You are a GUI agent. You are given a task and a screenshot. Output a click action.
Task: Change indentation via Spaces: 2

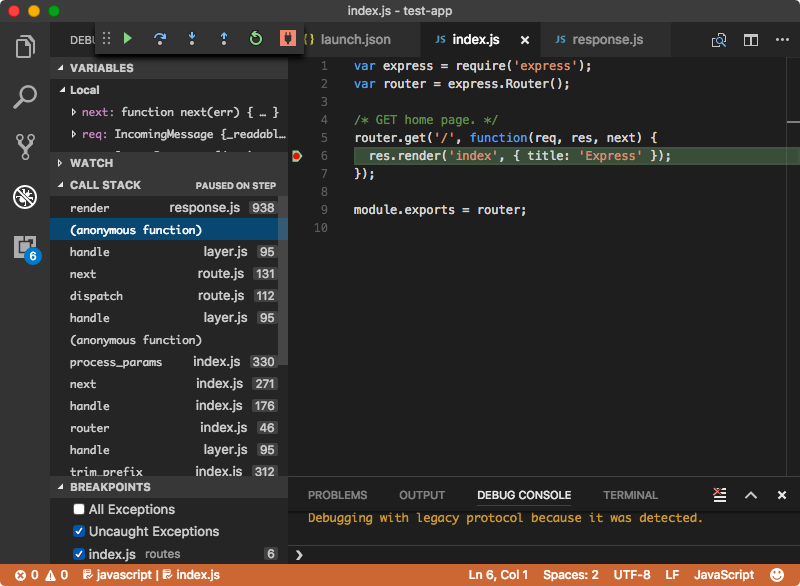(x=570, y=575)
